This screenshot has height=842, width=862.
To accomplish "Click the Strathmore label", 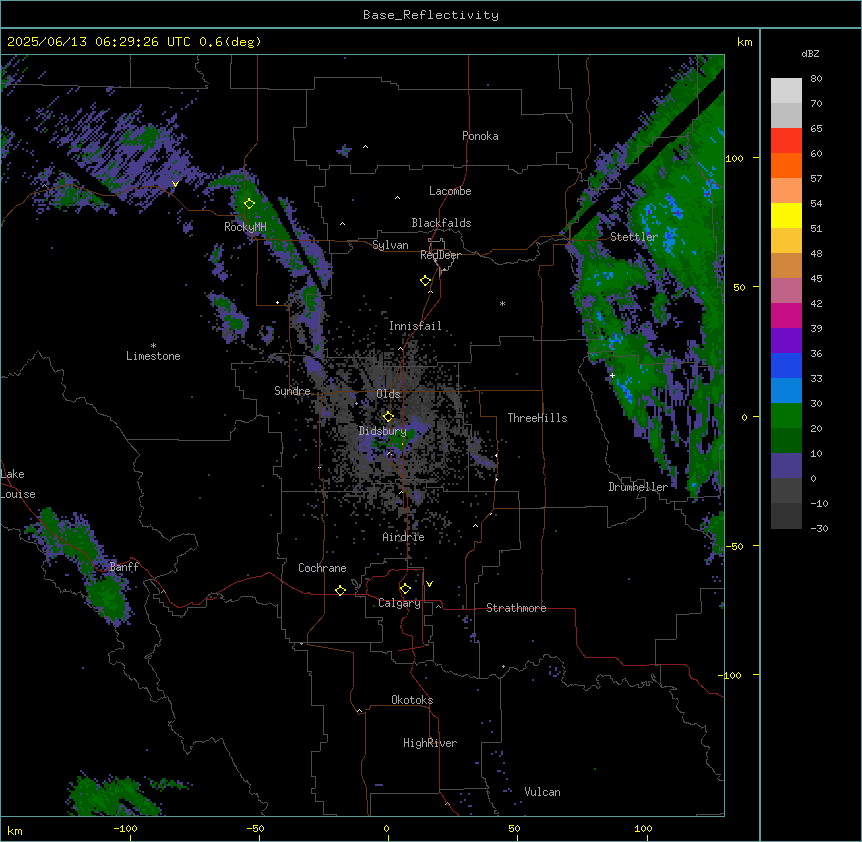I will click(516, 608).
